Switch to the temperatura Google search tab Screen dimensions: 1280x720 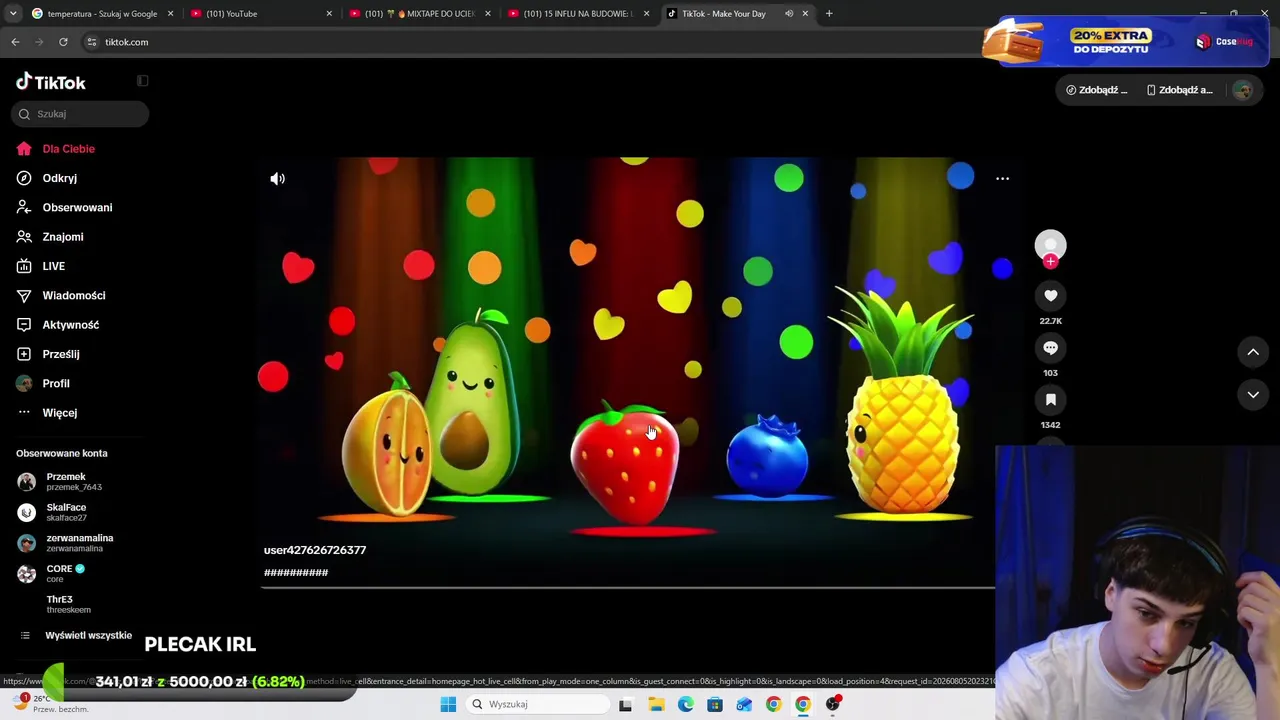[x=103, y=14]
